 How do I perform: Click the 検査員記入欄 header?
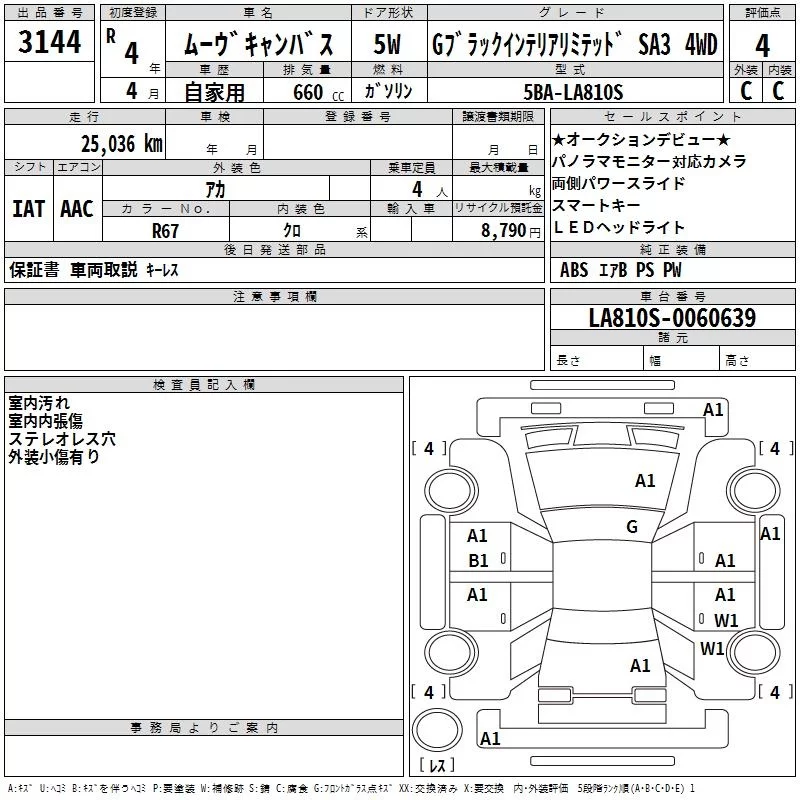click(x=204, y=385)
